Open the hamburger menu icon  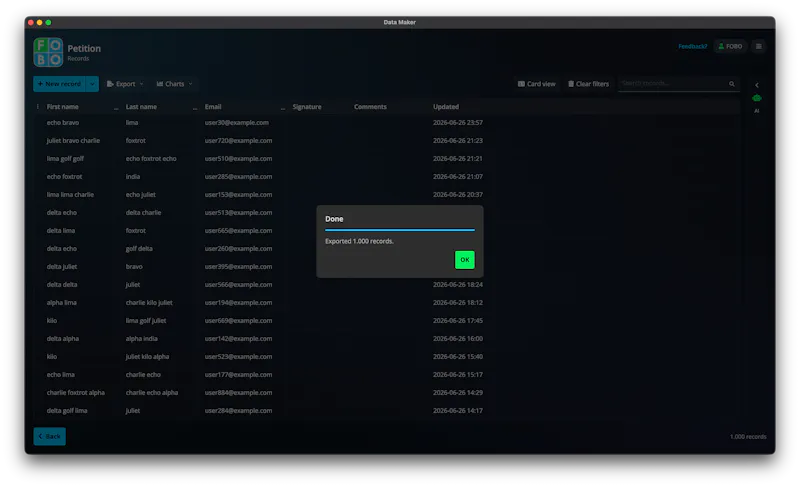(759, 46)
